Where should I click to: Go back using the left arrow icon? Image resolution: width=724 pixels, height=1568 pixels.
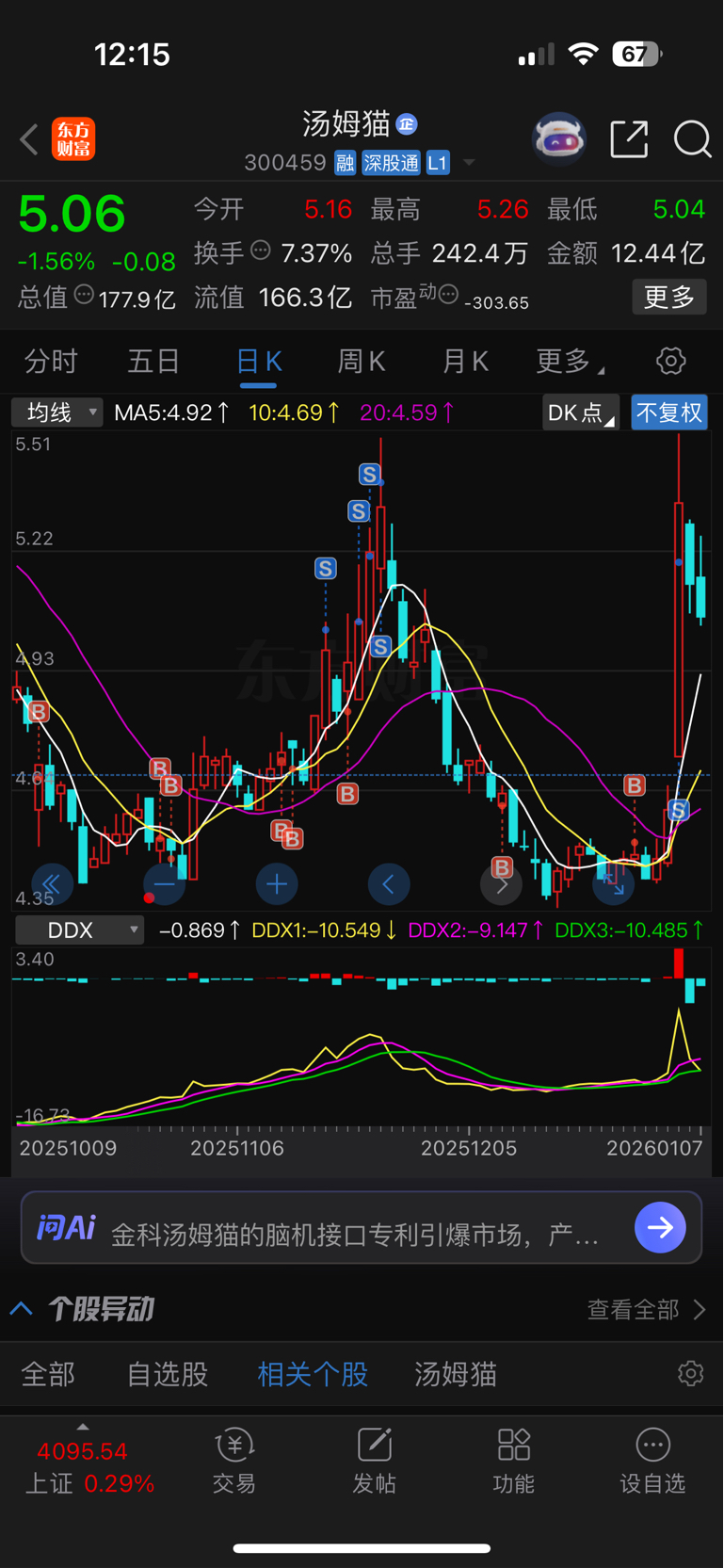pos(29,139)
